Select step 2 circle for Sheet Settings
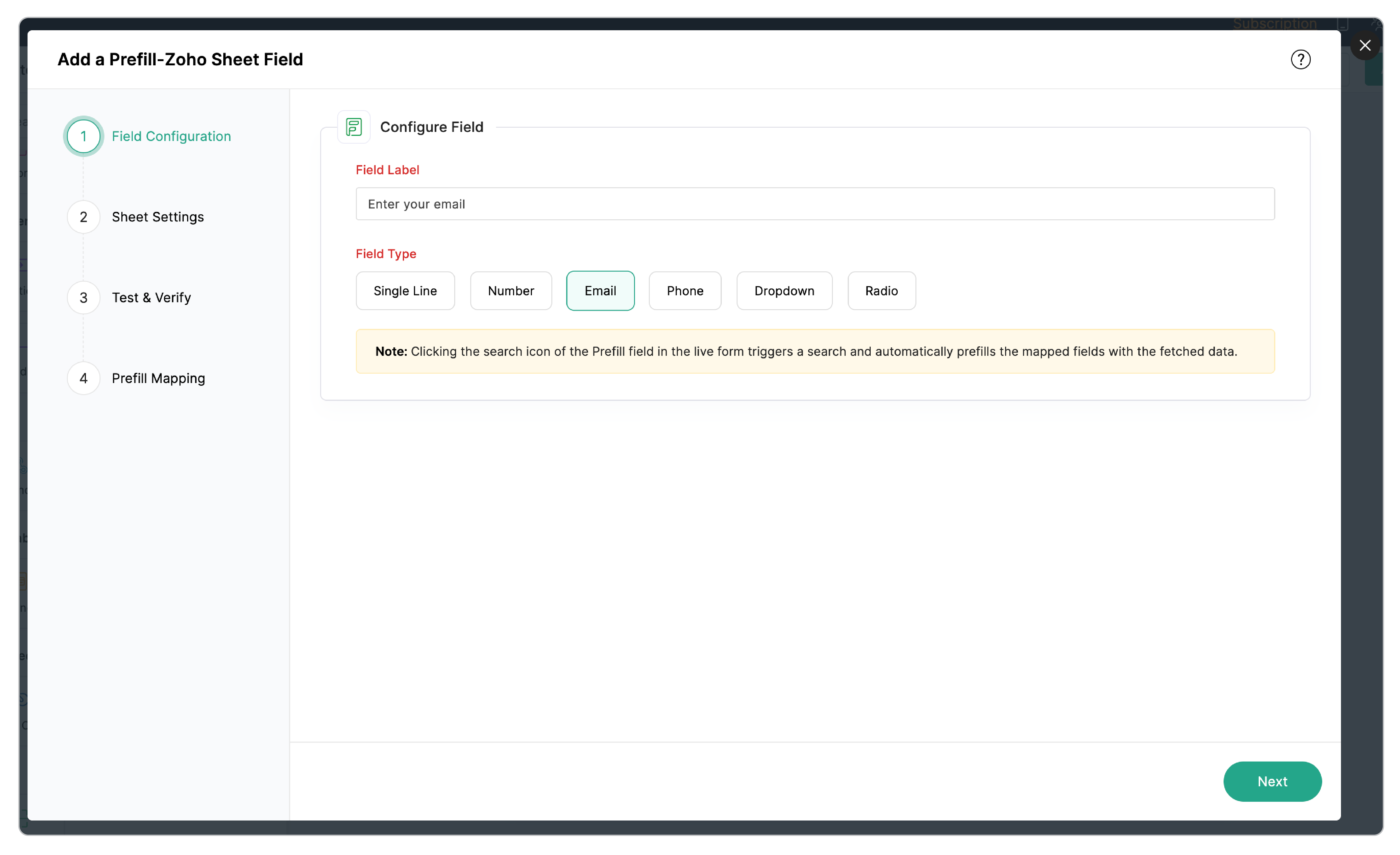1400x855 pixels. pos(84,217)
